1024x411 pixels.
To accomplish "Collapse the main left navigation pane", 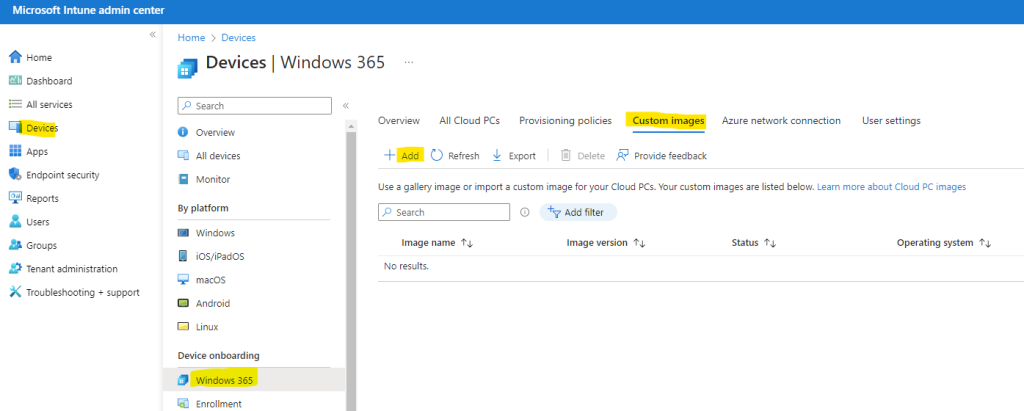I will click(152, 34).
